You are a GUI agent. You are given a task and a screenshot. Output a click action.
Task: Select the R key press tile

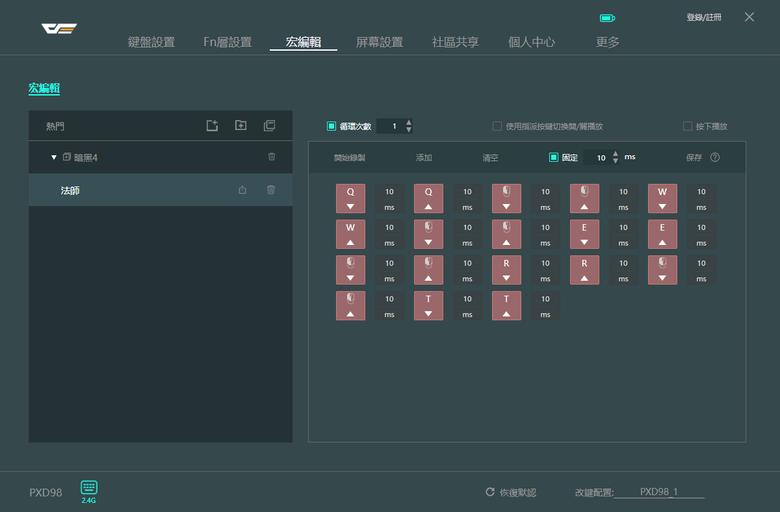click(x=506, y=270)
